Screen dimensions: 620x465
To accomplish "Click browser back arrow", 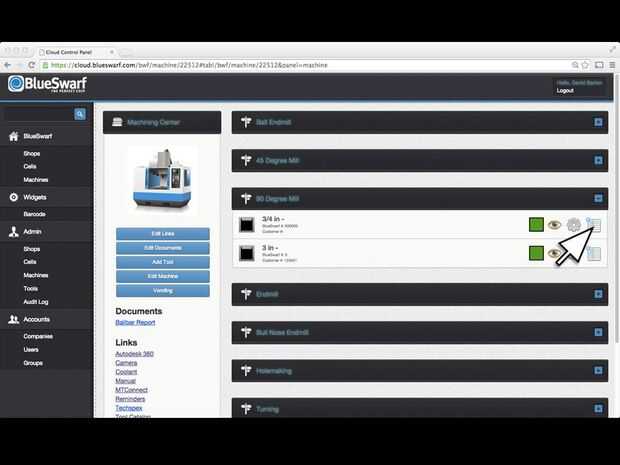I will click(x=8, y=65).
